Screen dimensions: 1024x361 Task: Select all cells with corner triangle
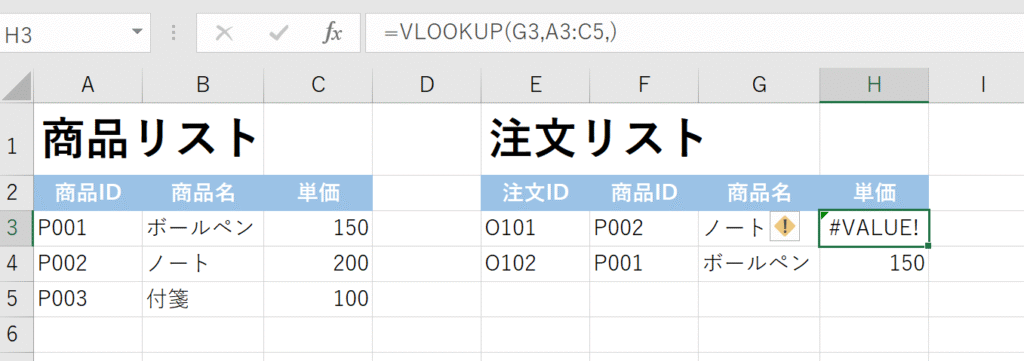[17, 86]
